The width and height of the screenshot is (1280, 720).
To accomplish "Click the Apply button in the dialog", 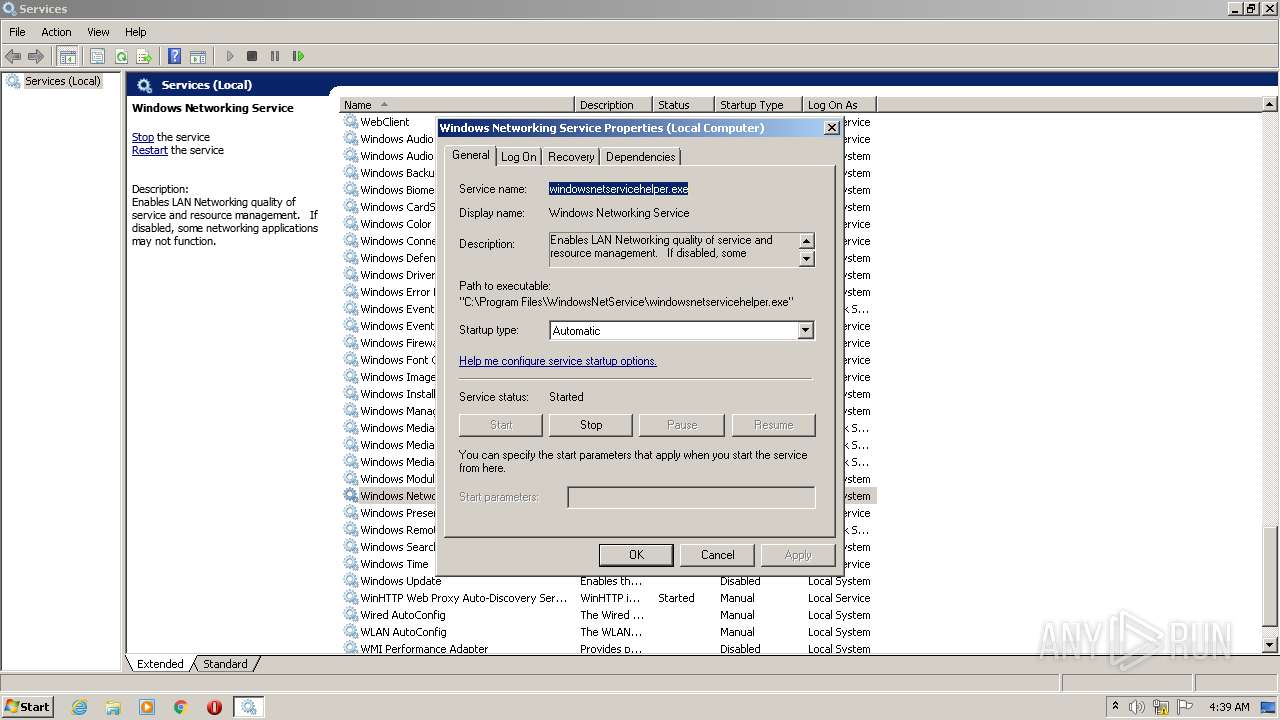I will (x=798, y=555).
